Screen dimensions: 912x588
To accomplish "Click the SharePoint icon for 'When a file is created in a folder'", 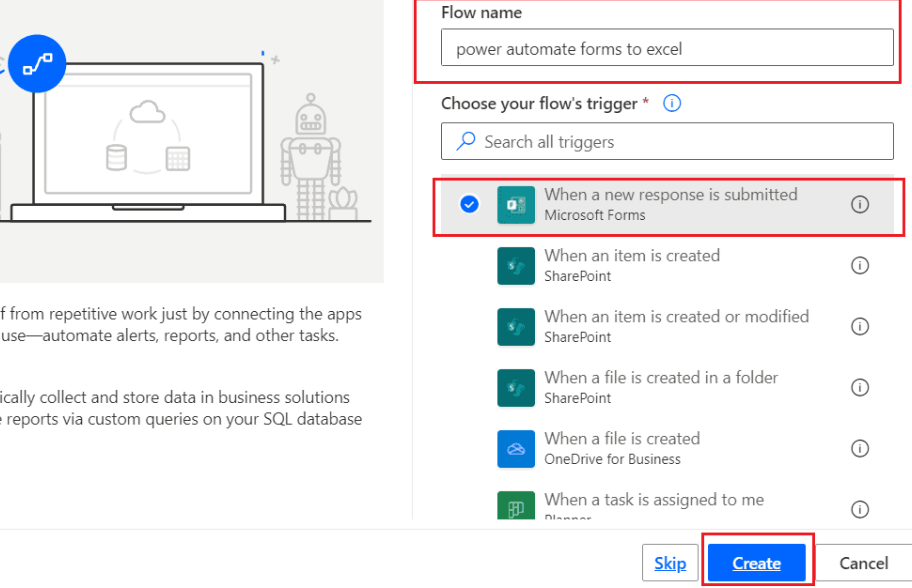I will (x=516, y=387).
